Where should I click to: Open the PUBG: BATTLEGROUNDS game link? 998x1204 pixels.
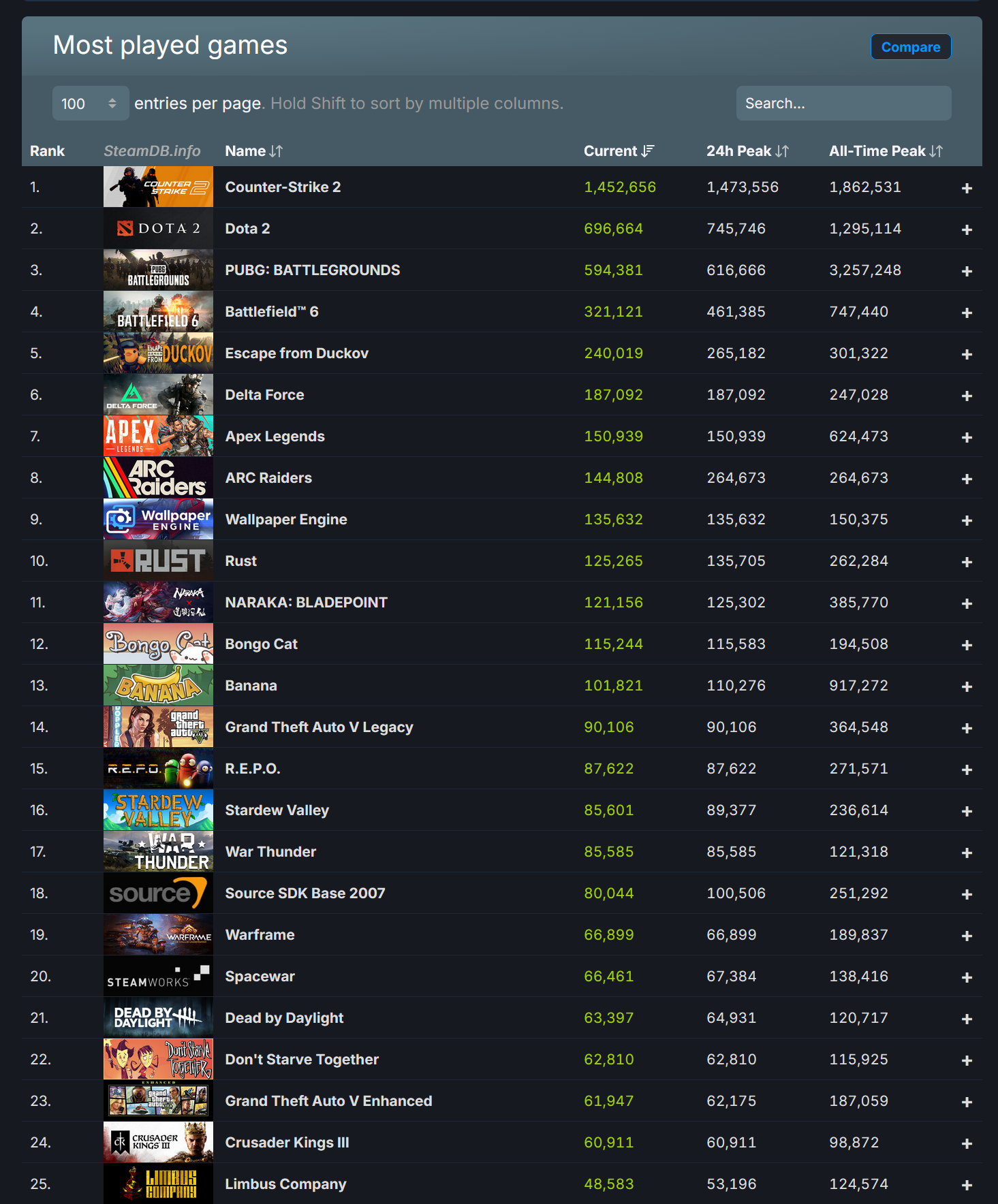pyautogui.click(x=313, y=270)
